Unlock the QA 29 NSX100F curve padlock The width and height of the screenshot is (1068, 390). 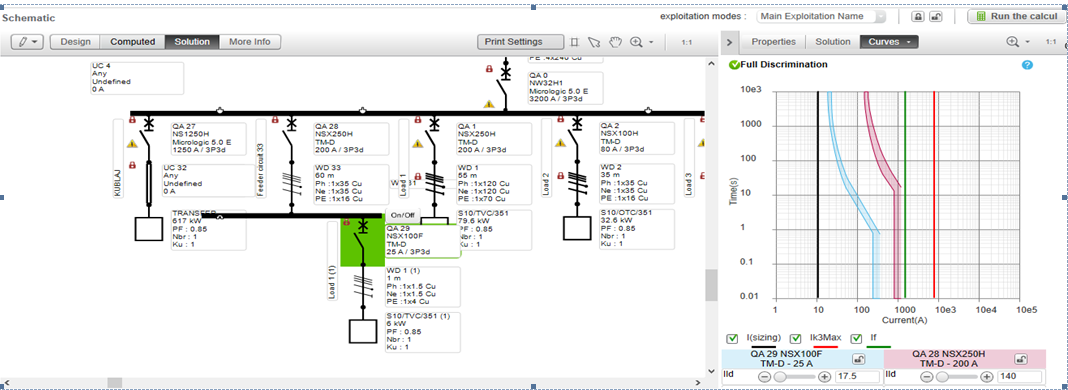[859, 359]
